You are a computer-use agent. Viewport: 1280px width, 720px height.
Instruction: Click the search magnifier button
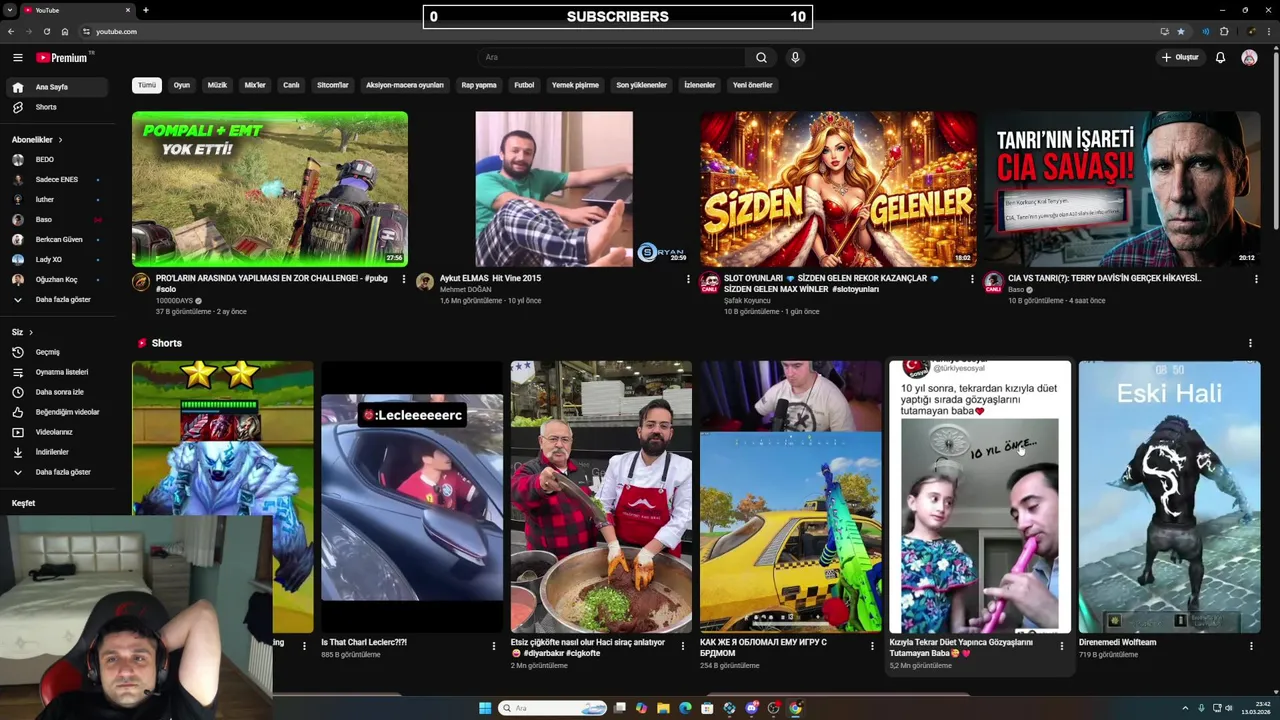[x=761, y=58]
